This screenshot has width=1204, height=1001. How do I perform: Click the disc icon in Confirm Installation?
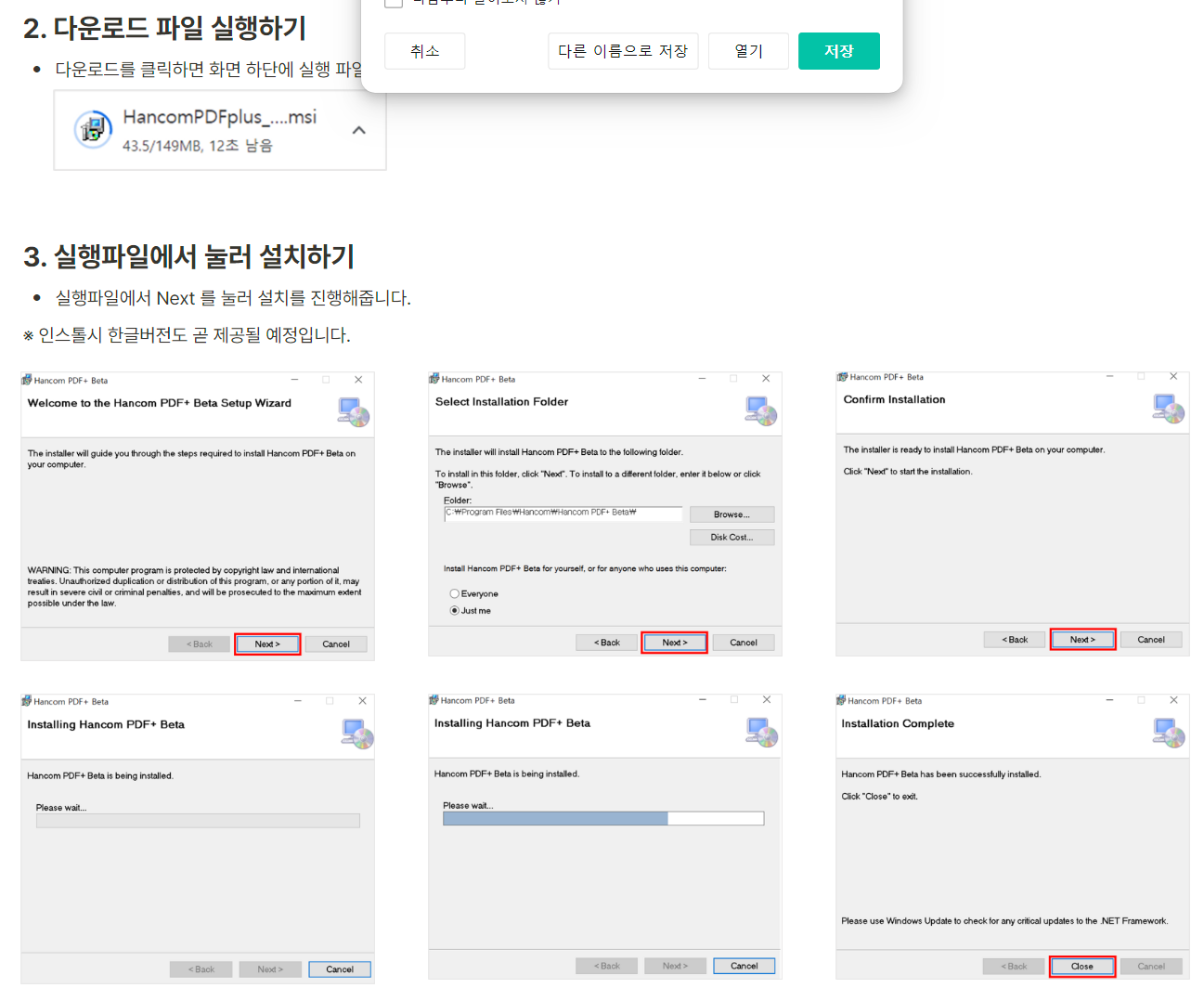tap(1169, 409)
